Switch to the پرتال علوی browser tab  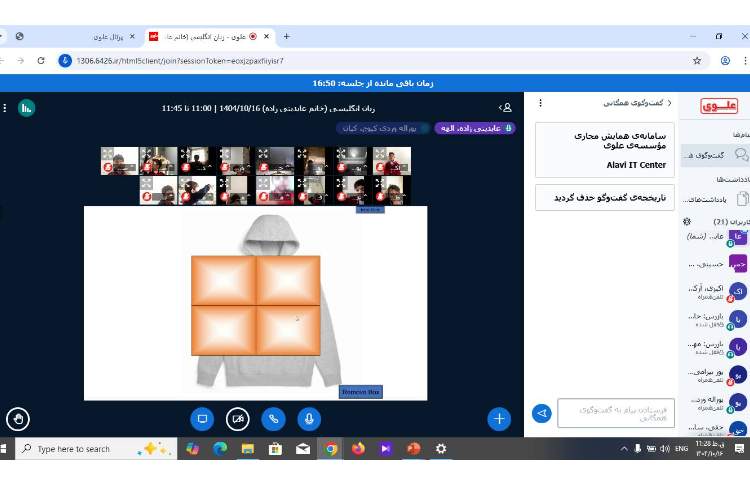pos(108,36)
